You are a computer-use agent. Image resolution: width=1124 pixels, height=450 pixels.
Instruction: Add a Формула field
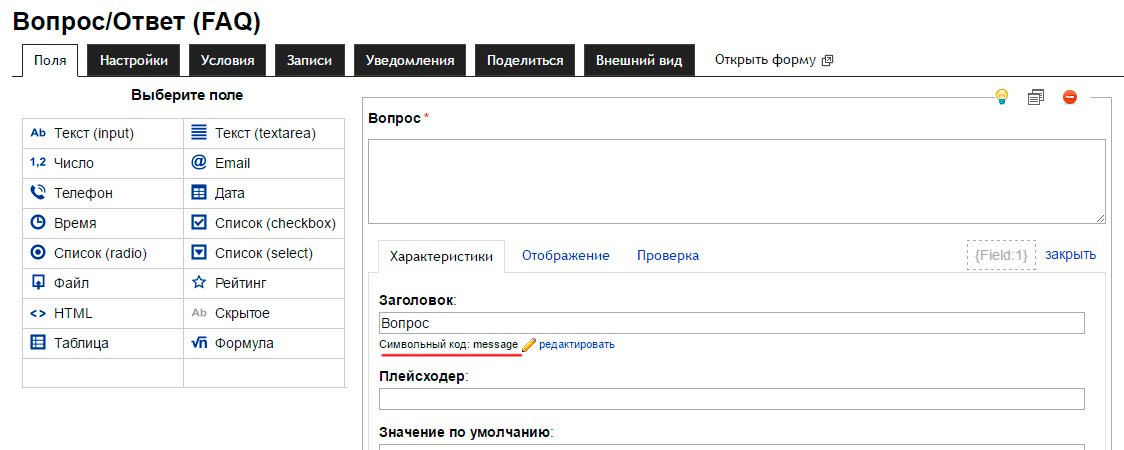(244, 343)
